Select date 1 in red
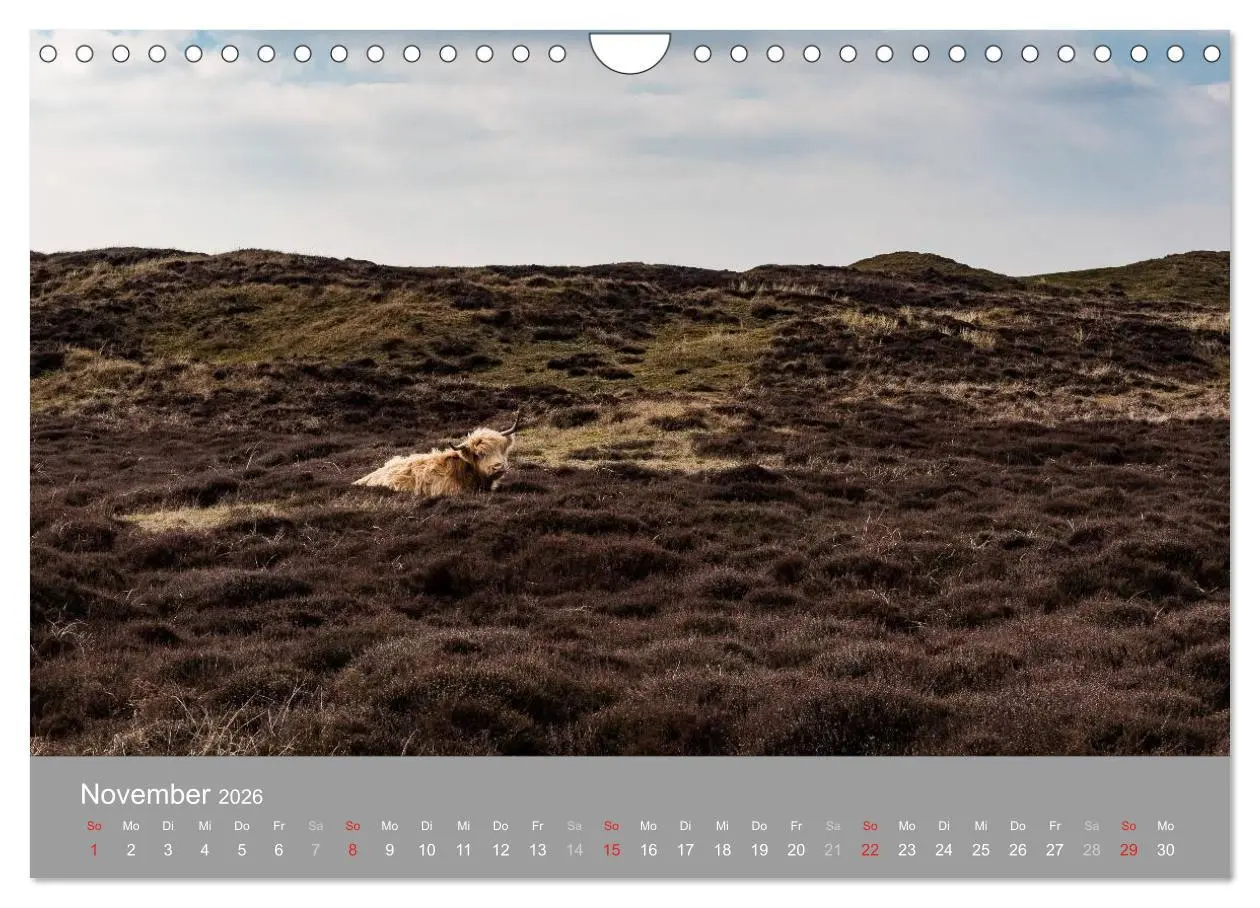The width and height of the screenshot is (1260, 908). coord(94,850)
